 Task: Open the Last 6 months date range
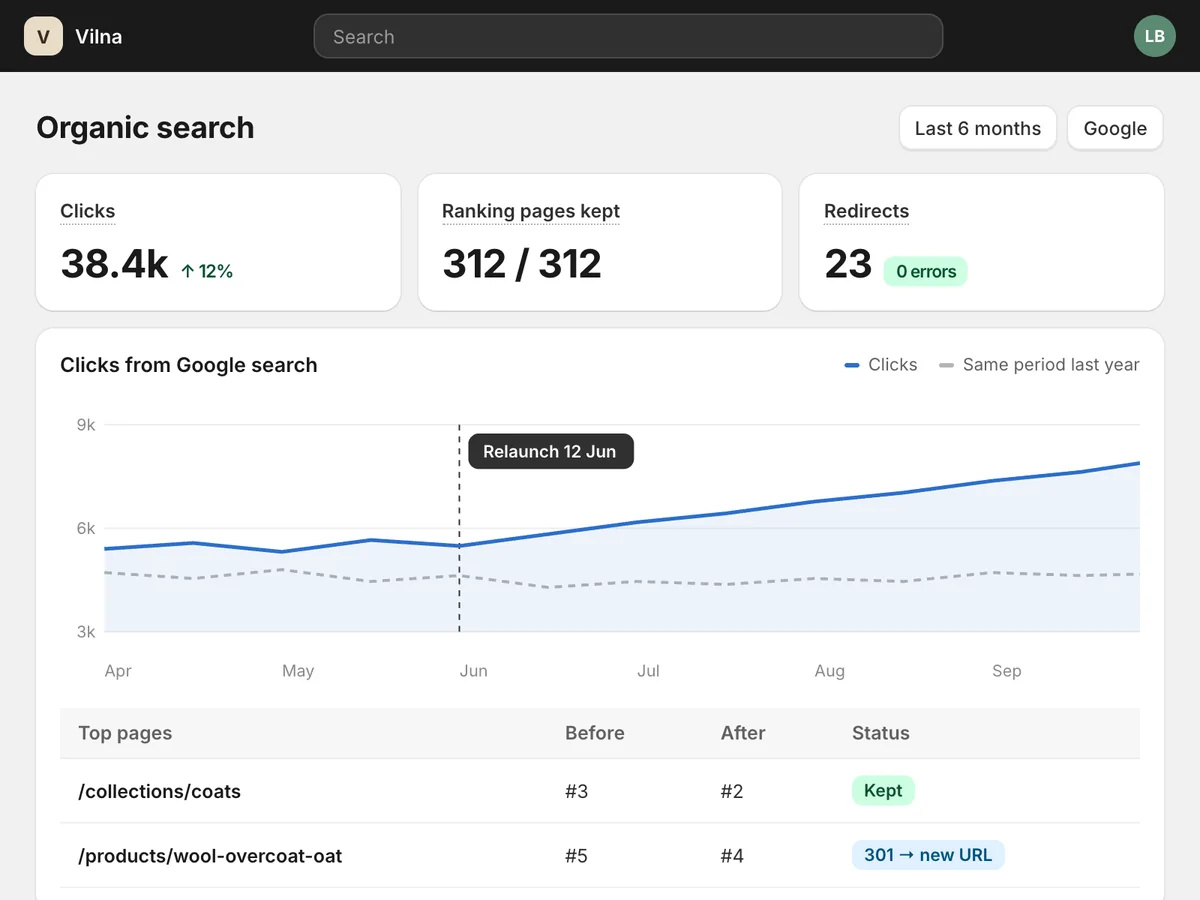pos(977,128)
